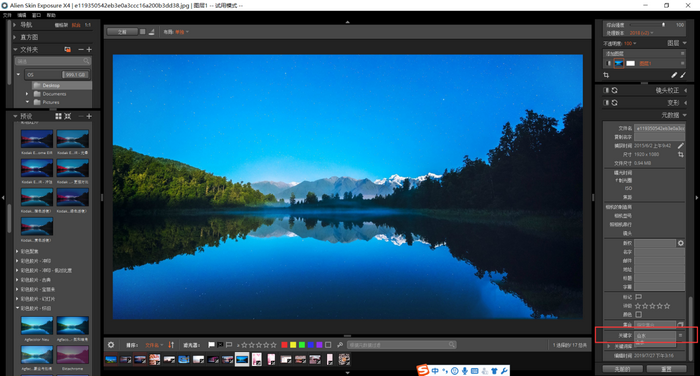Image resolution: width=700 pixels, height=376 pixels.
Task: Switch presets to grid view icon
Action: (x=58, y=116)
